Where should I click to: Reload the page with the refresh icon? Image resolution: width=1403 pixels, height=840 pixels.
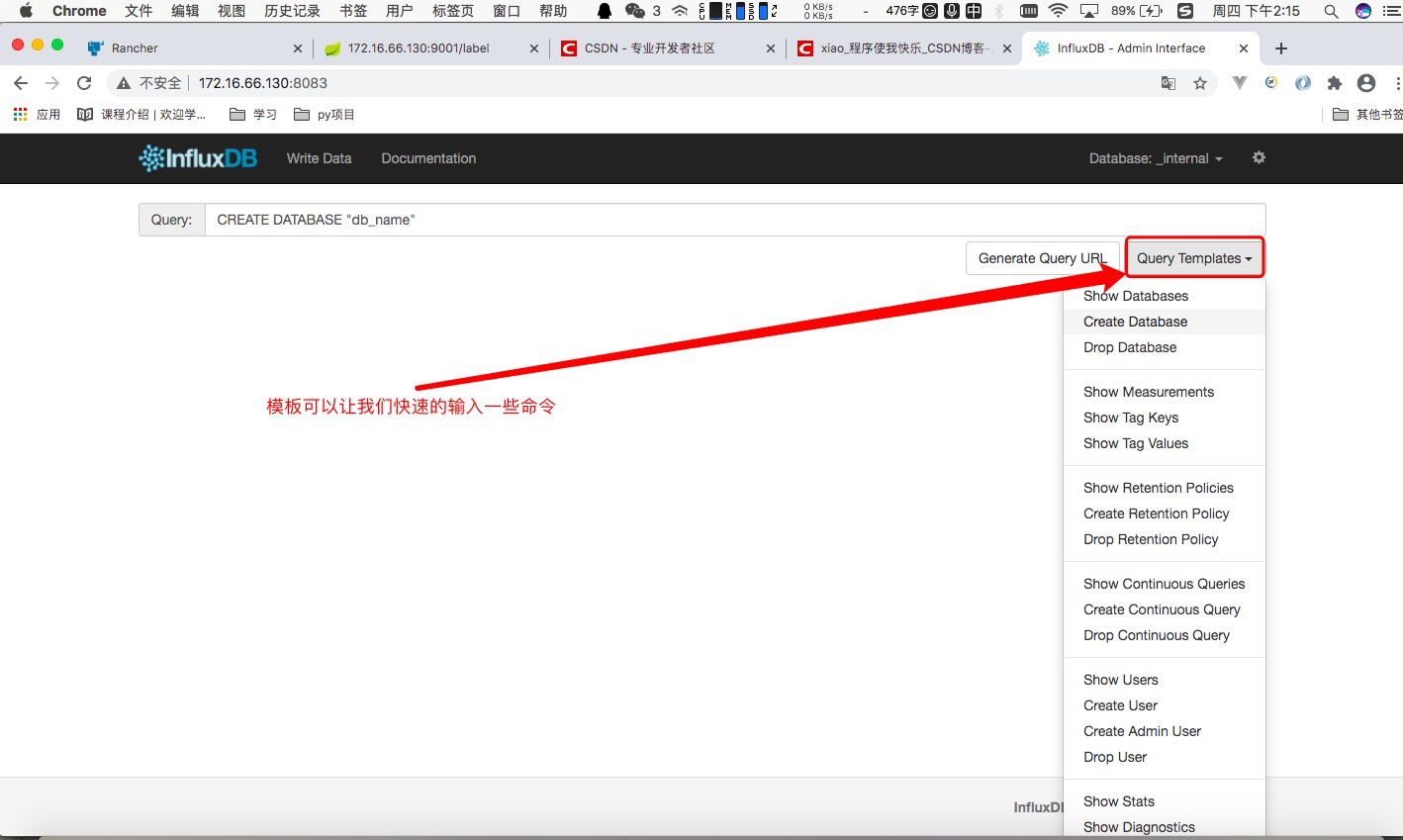click(84, 83)
